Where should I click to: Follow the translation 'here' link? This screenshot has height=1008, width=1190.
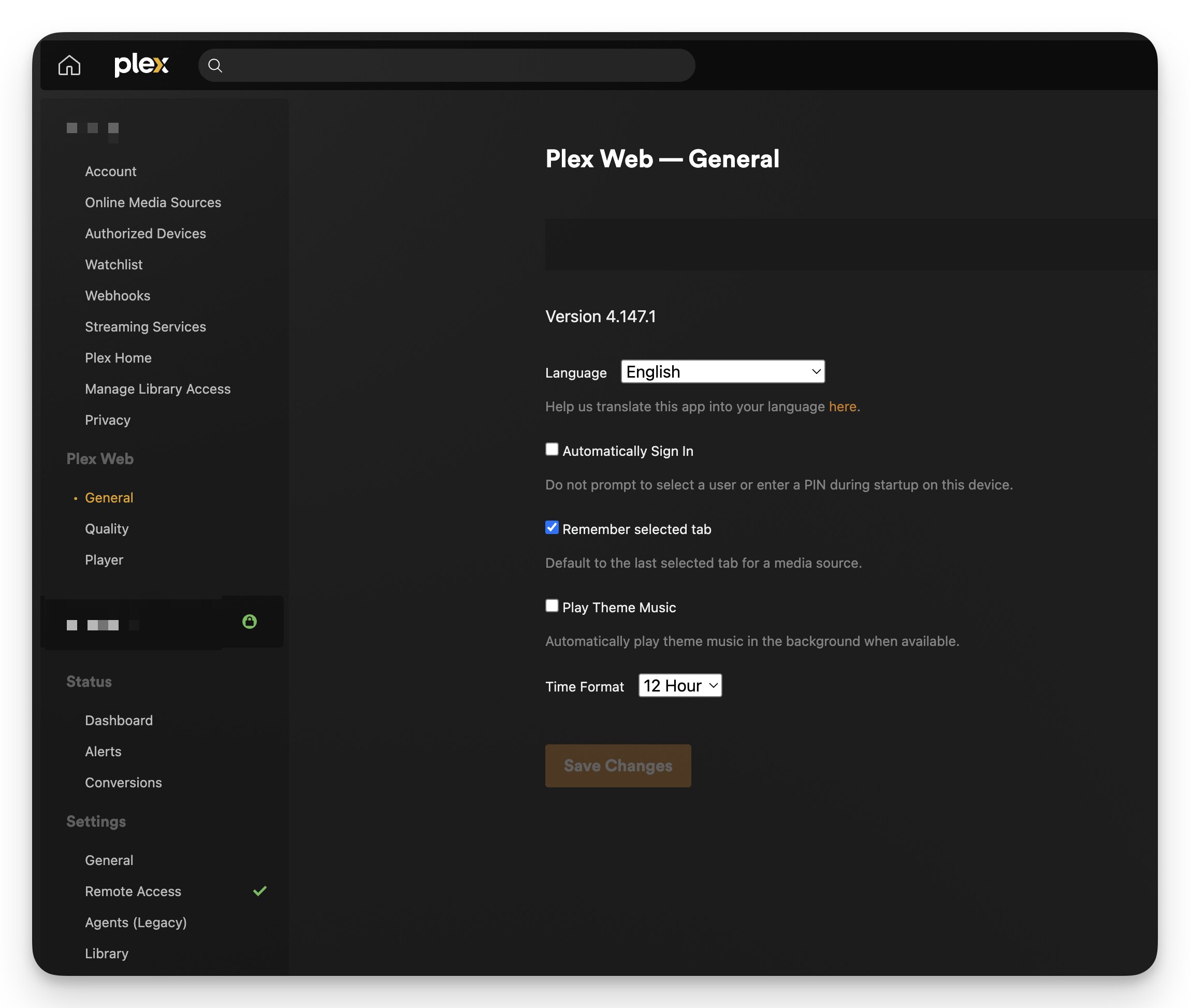point(842,406)
